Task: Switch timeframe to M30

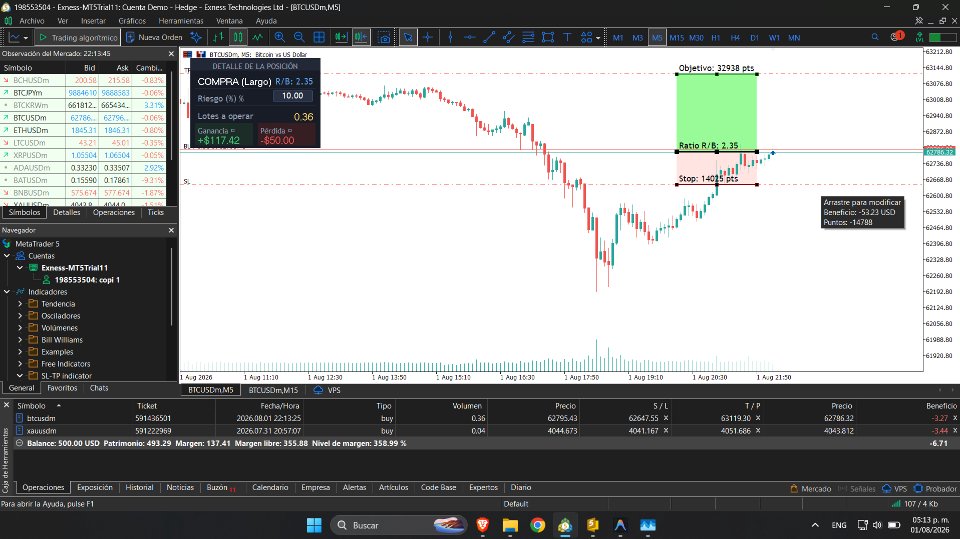Action: coord(696,37)
